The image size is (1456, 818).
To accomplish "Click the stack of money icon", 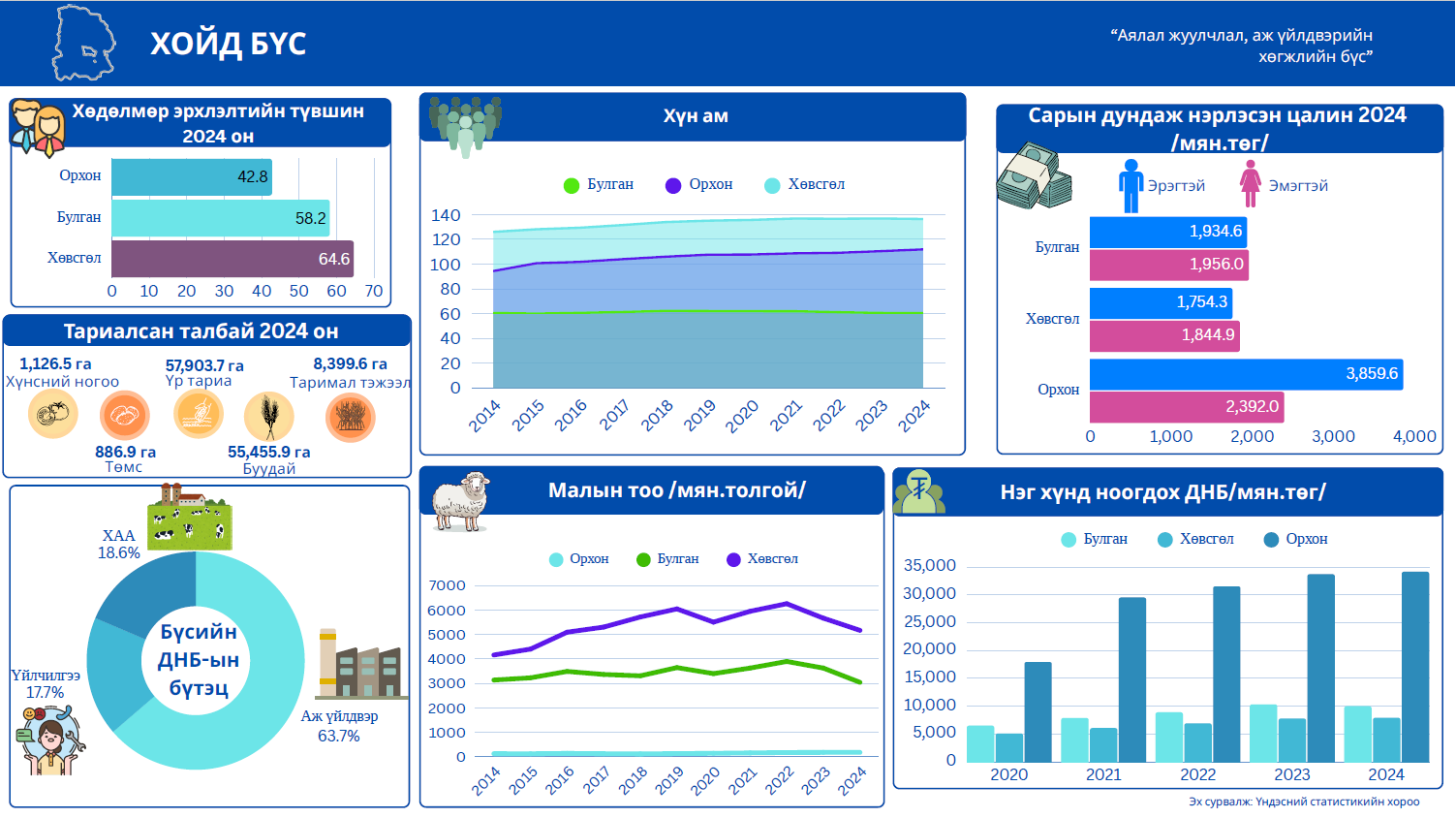I will tap(1034, 177).
